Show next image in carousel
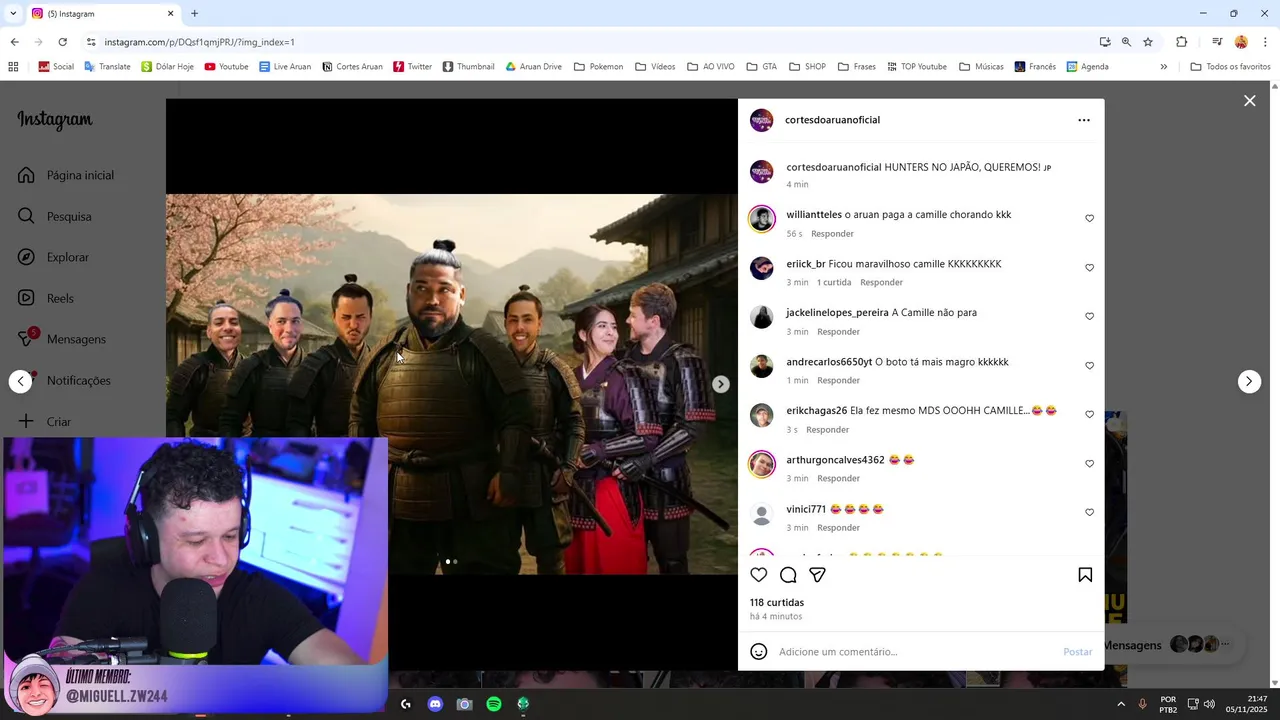 720,384
